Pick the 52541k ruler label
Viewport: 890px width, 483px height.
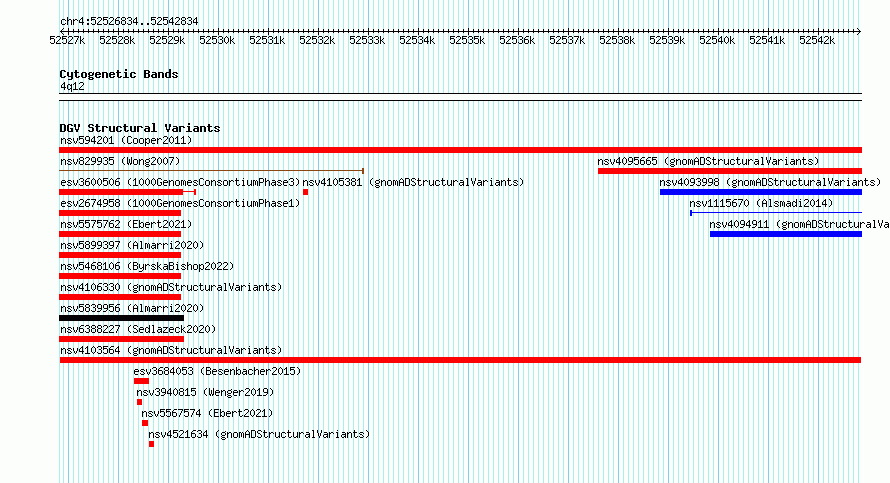[767, 40]
